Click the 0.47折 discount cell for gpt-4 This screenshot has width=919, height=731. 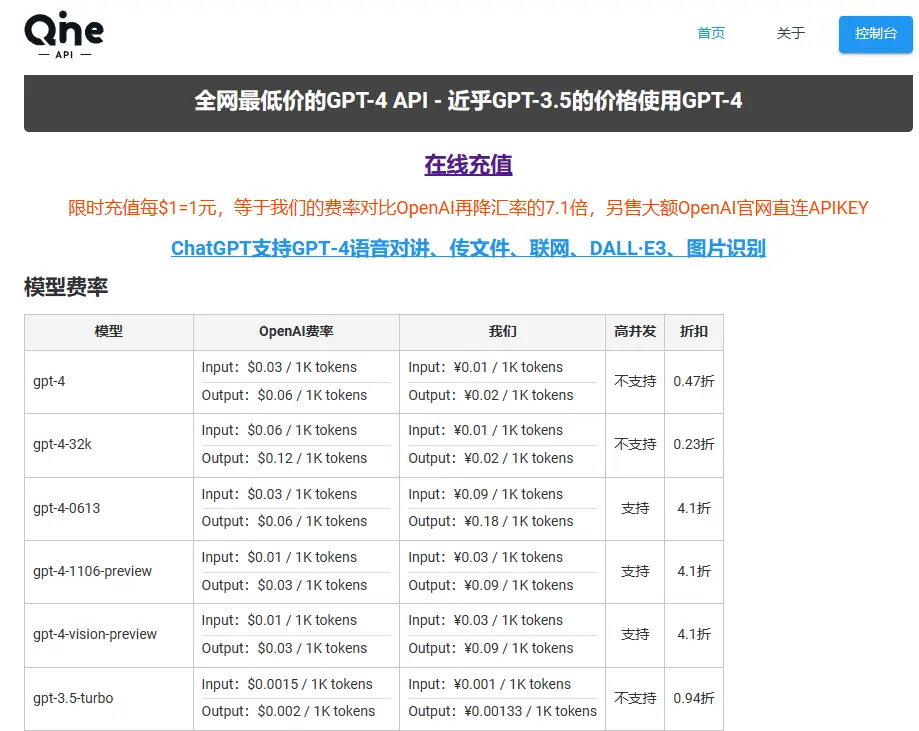click(x=694, y=381)
